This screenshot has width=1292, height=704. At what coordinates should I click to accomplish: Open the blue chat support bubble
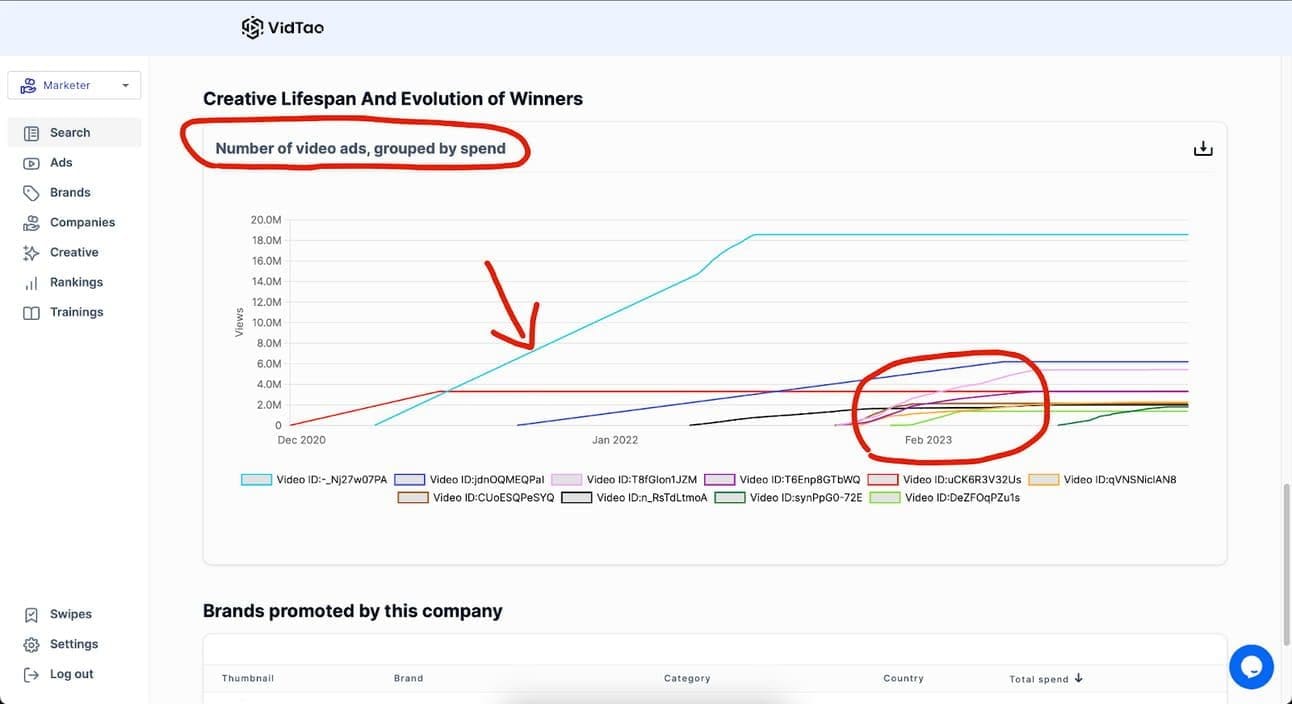[1251, 667]
